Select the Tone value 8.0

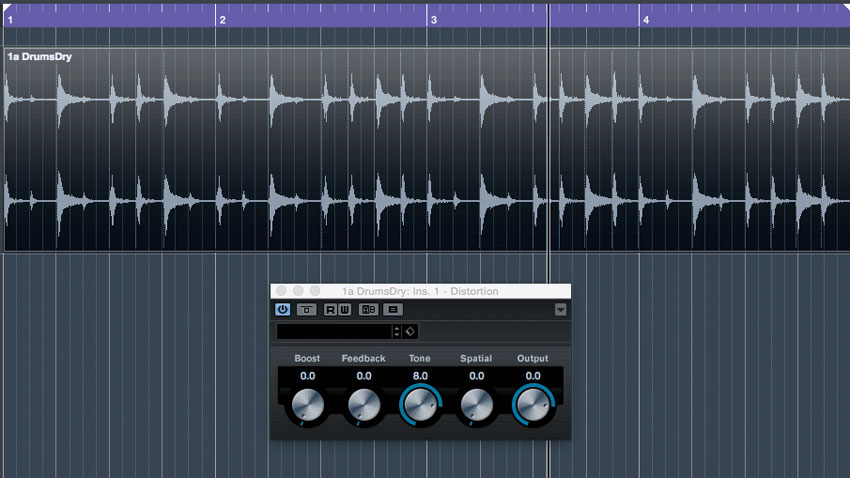pos(420,376)
